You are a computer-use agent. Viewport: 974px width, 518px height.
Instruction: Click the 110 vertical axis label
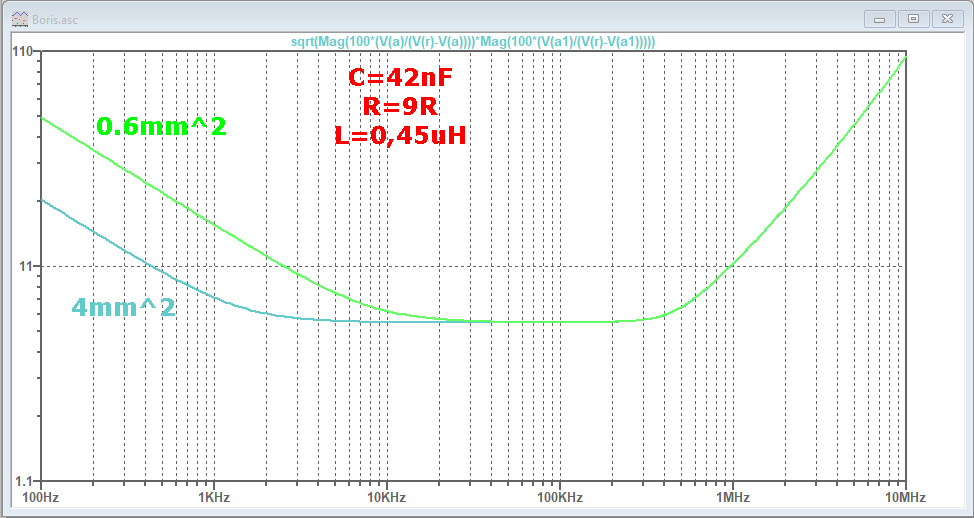click(24, 52)
